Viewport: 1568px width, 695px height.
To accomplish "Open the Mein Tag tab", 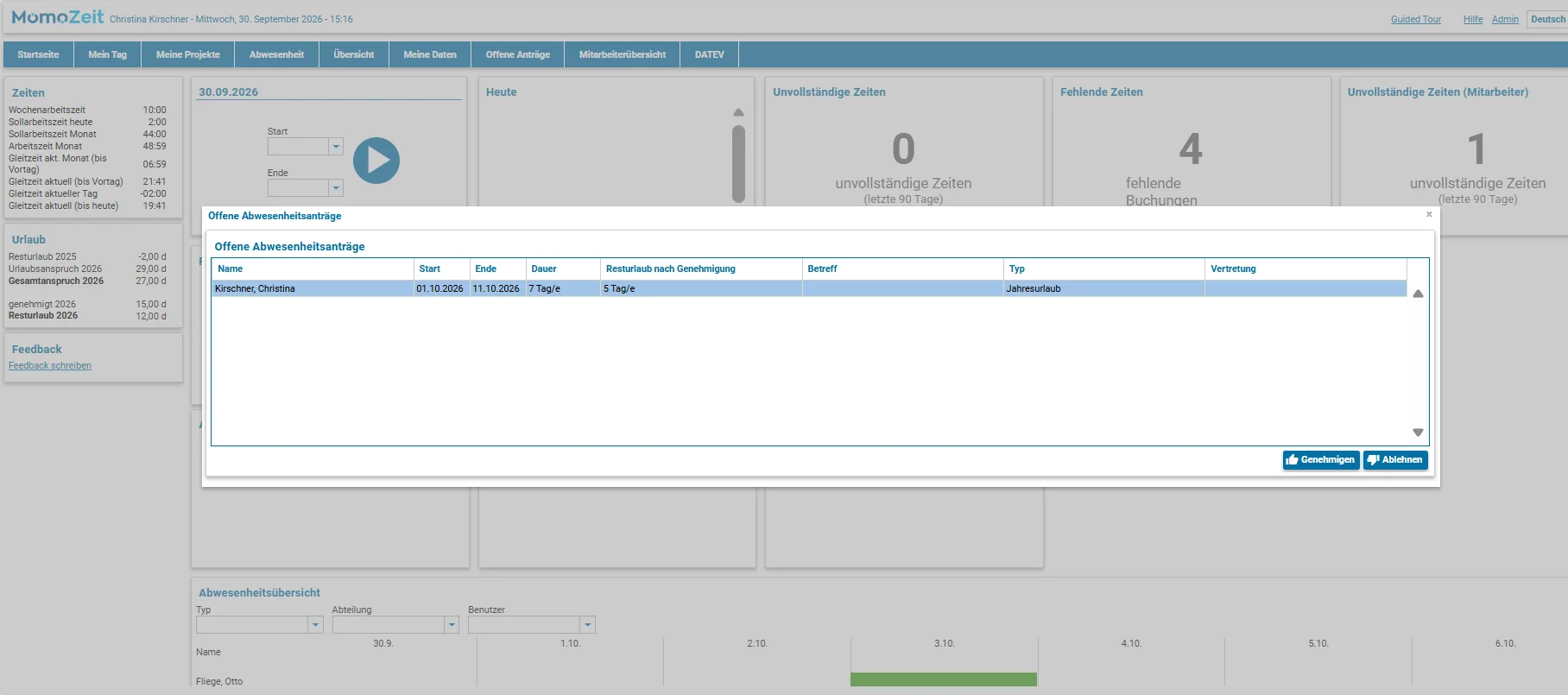I will point(107,54).
